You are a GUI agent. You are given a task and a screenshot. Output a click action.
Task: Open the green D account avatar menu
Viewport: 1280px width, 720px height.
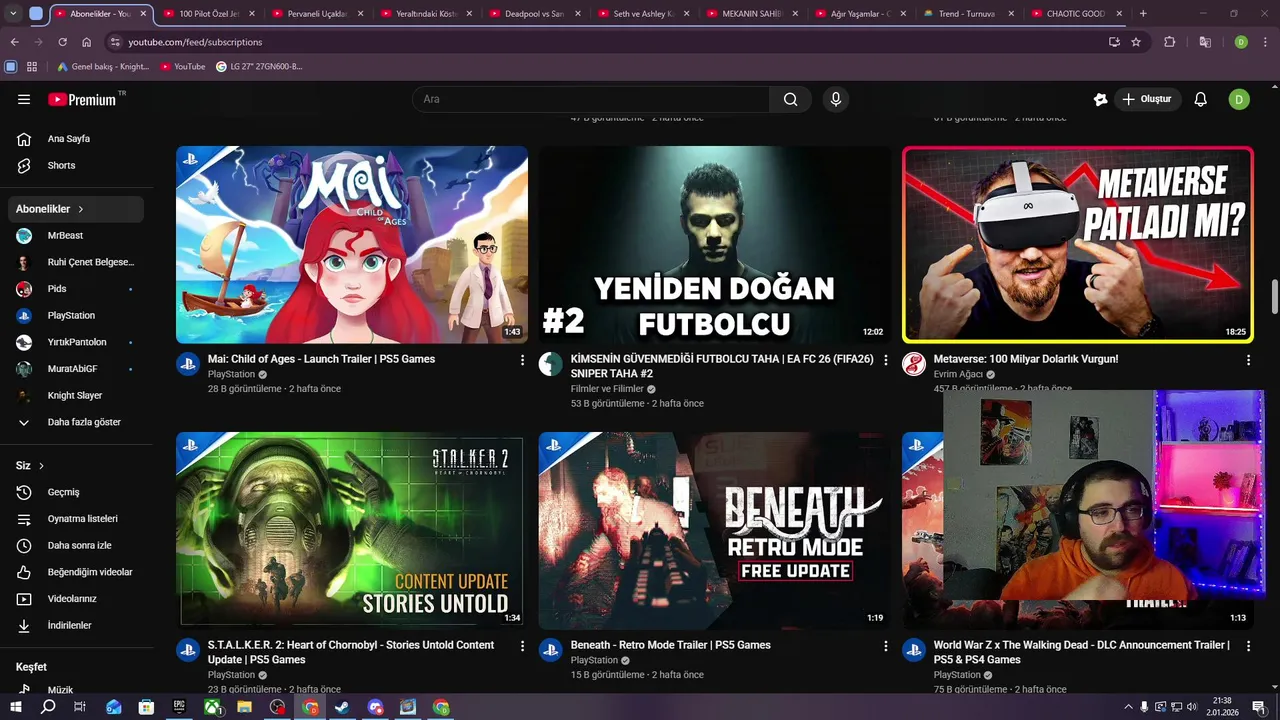click(1239, 99)
